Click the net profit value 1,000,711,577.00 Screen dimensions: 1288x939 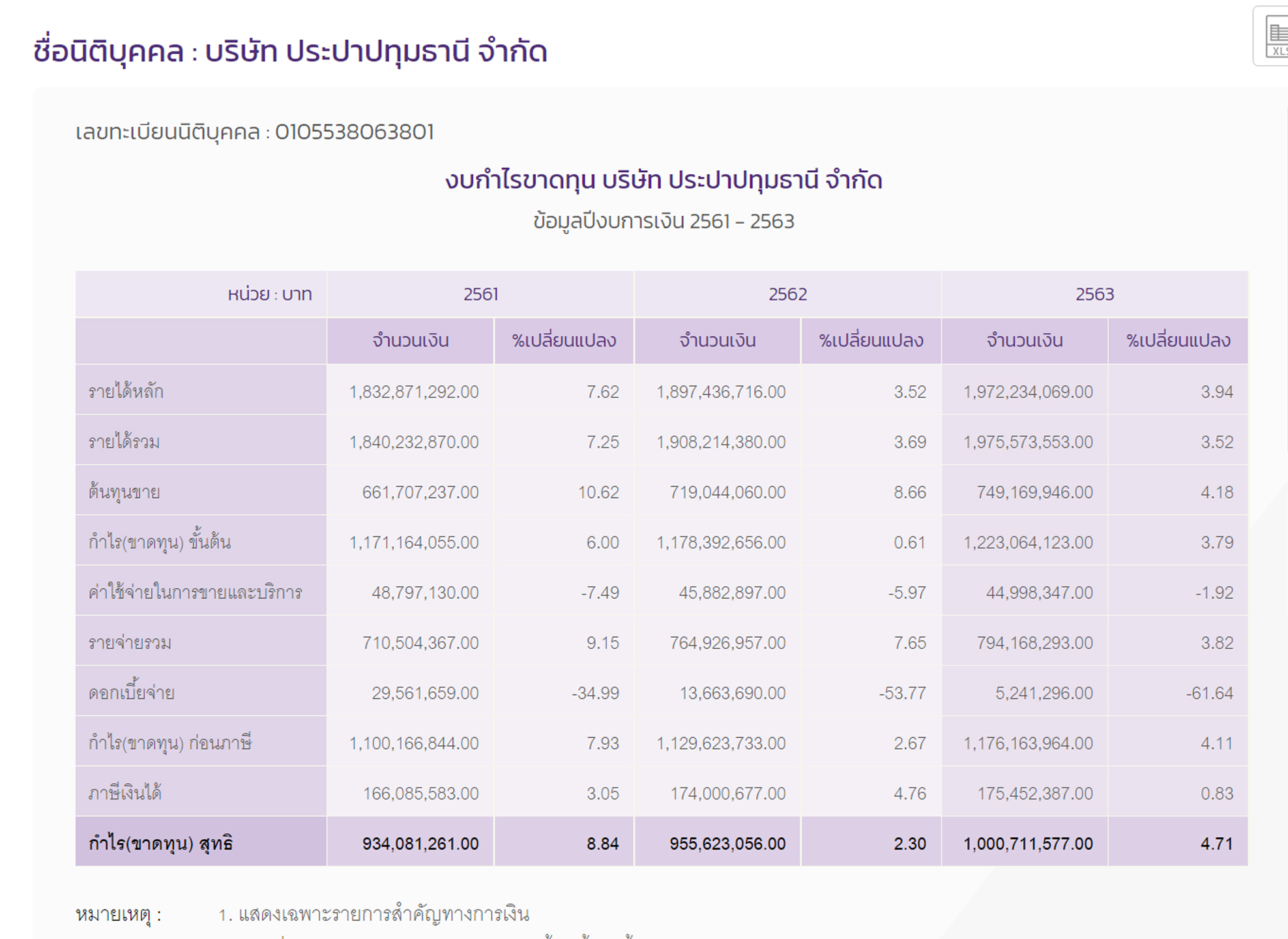pos(1028,844)
